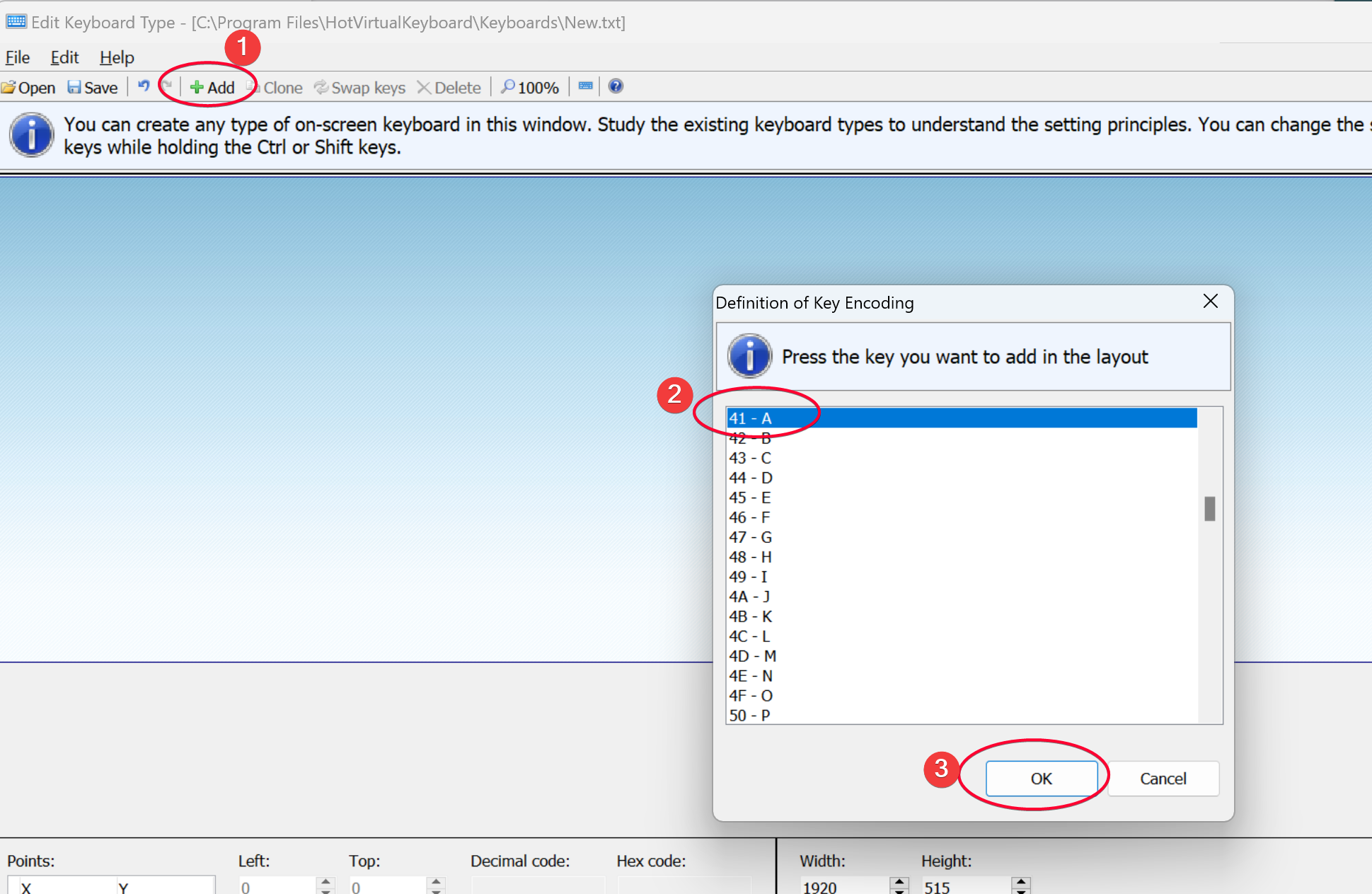Increase the Height value with up arrow

1021,882
